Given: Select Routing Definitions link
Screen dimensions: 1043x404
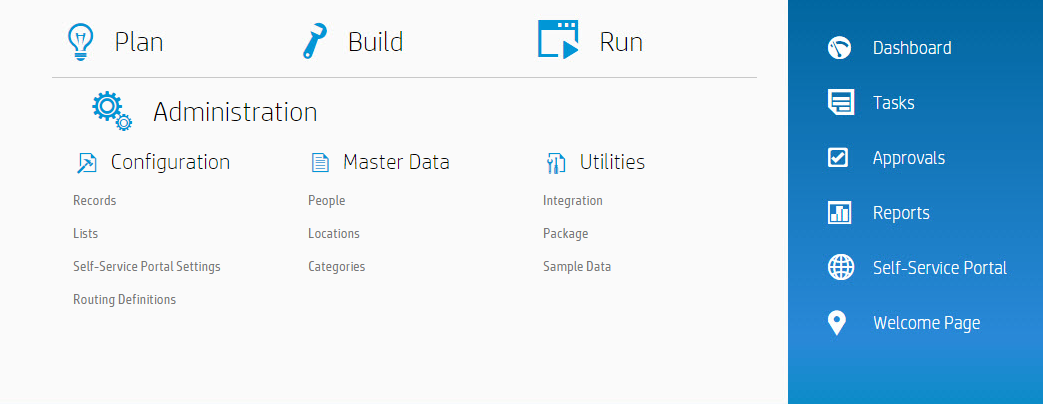Looking at the screenshot, I should coord(124,300).
